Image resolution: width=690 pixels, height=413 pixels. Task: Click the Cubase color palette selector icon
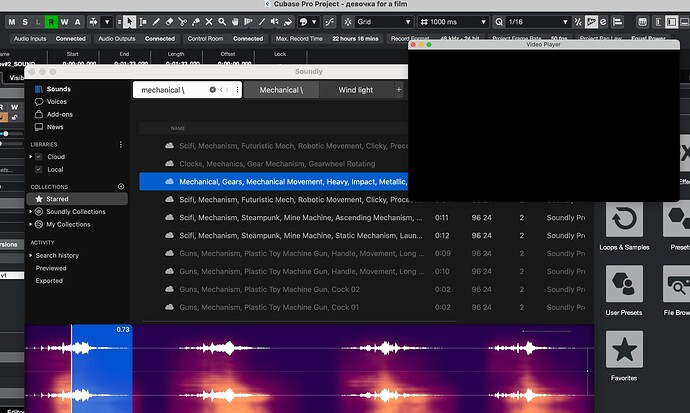304,22
